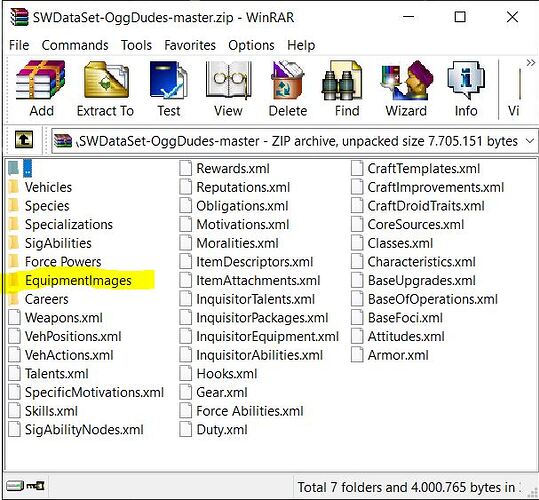
Task: Open the Tools menu
Action: 136,45
